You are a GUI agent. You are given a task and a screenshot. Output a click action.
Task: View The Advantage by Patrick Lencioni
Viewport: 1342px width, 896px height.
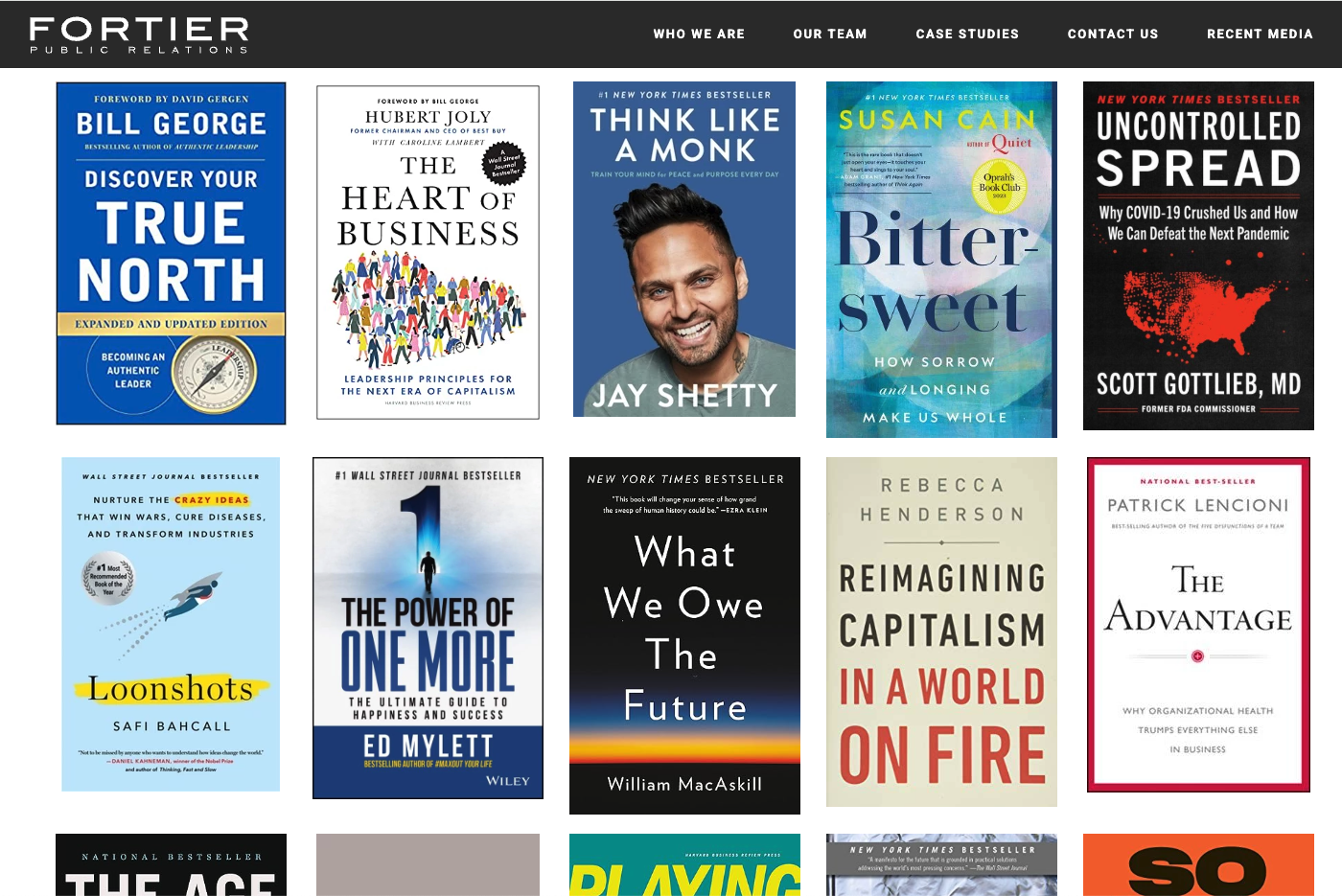[x=1198, y=625]
